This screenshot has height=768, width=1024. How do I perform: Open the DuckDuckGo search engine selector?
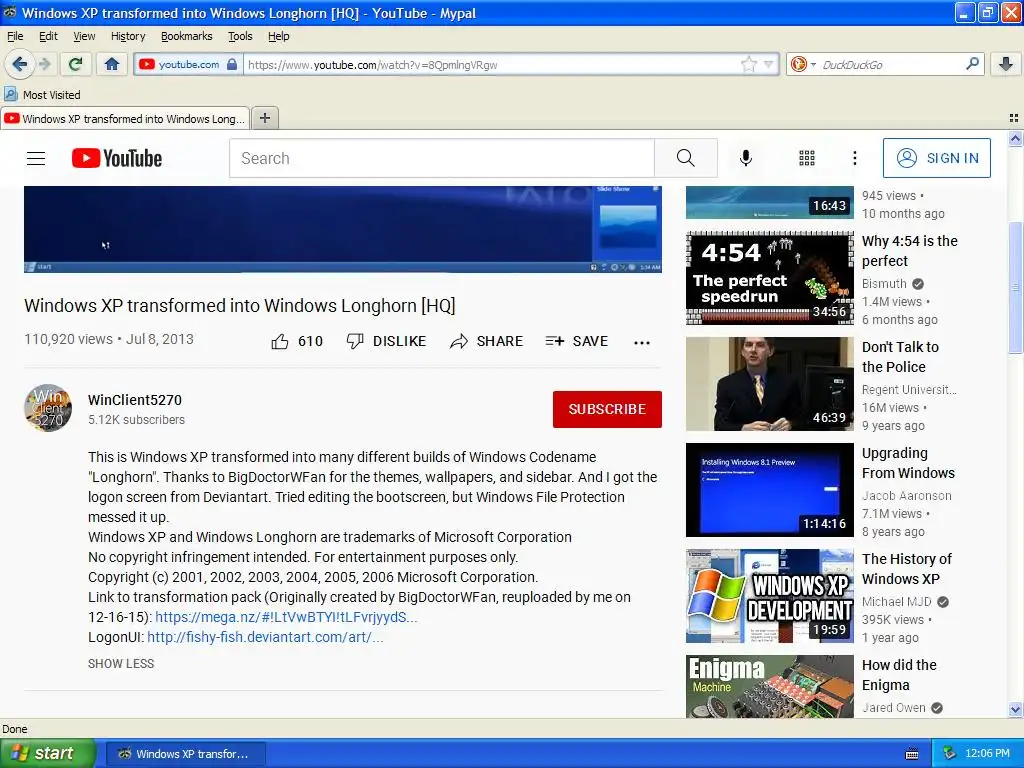click(803, 64)
